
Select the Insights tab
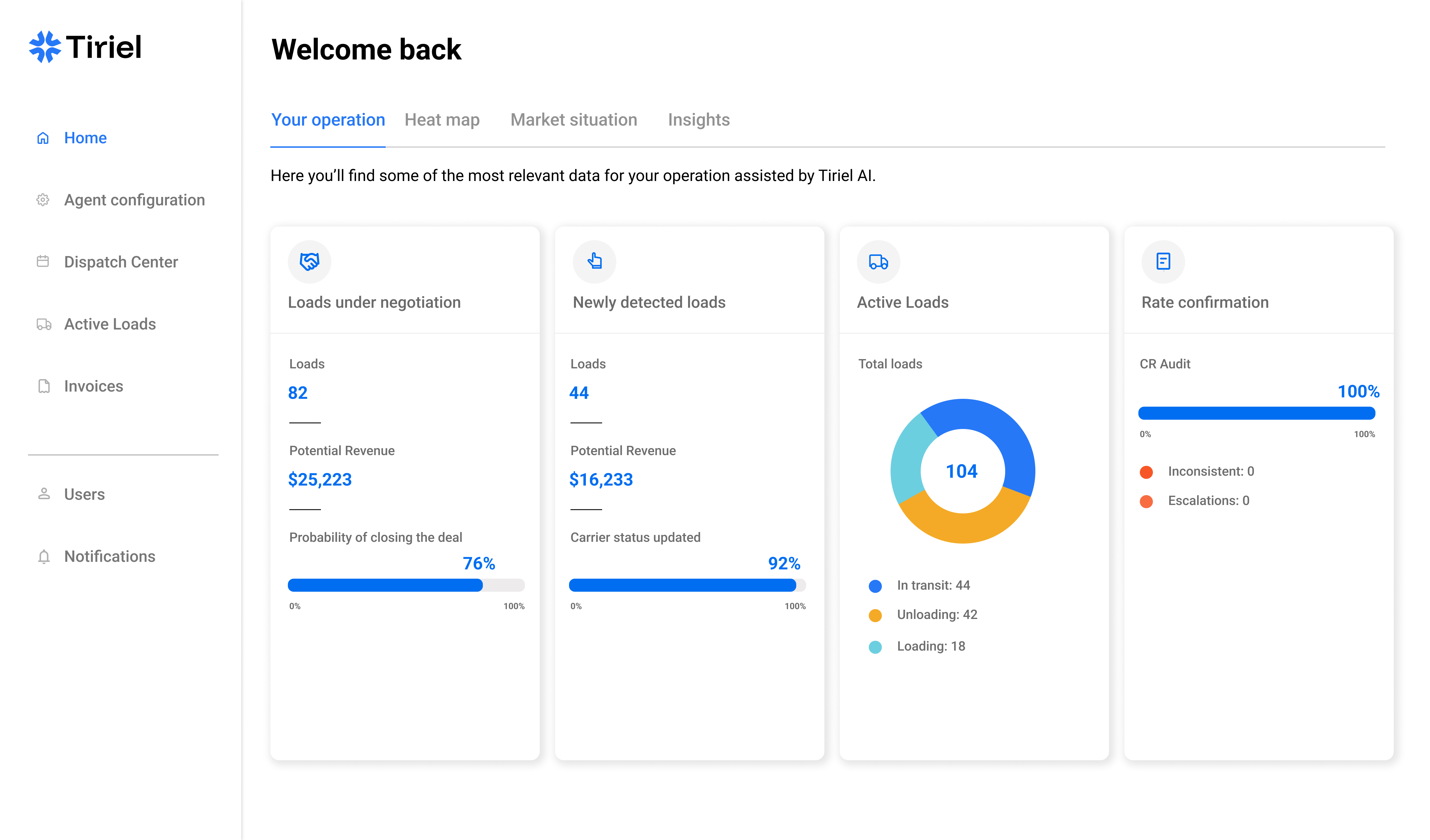(698, 120)
